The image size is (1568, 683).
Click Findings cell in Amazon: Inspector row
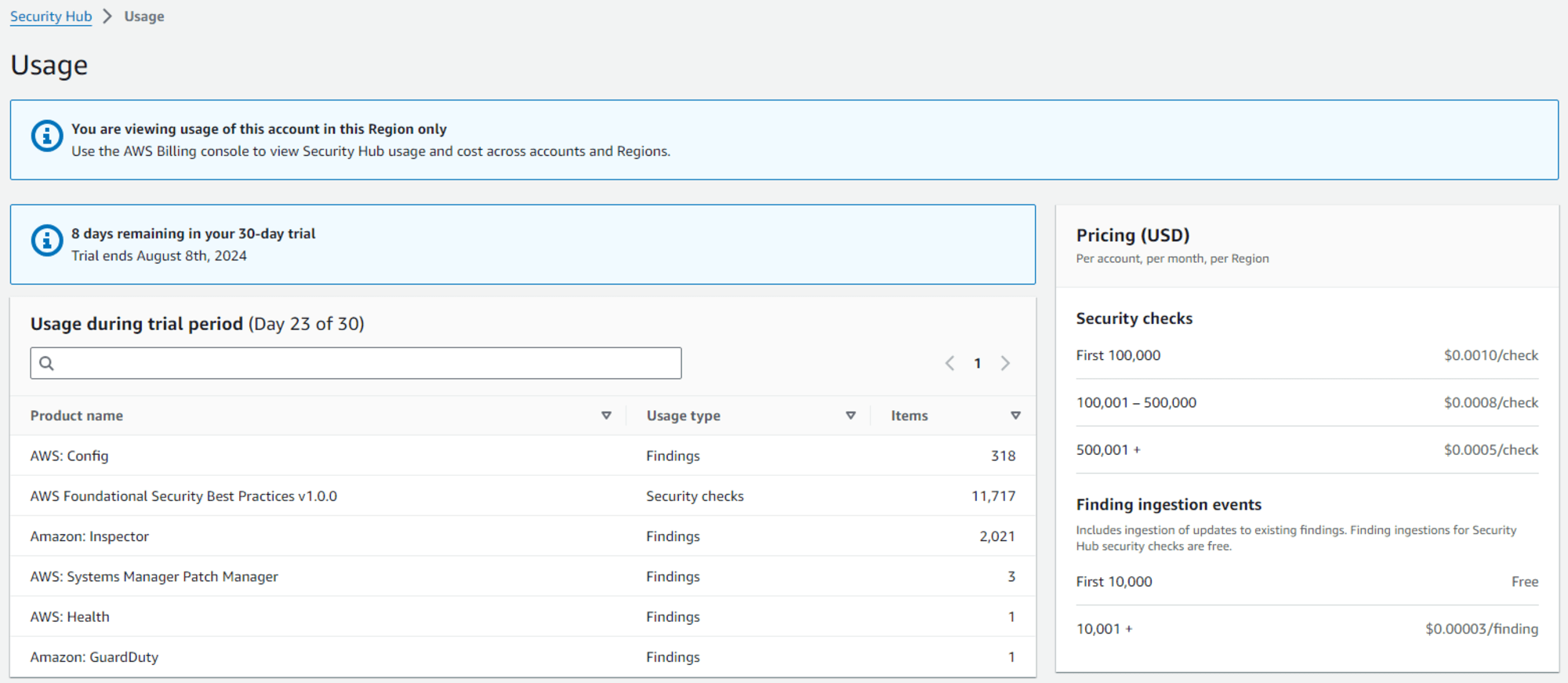(673, 536)
